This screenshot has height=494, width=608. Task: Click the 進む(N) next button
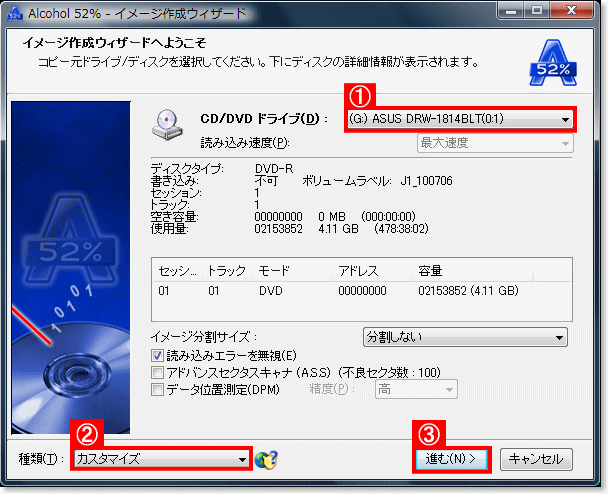(x=452, y=459)
